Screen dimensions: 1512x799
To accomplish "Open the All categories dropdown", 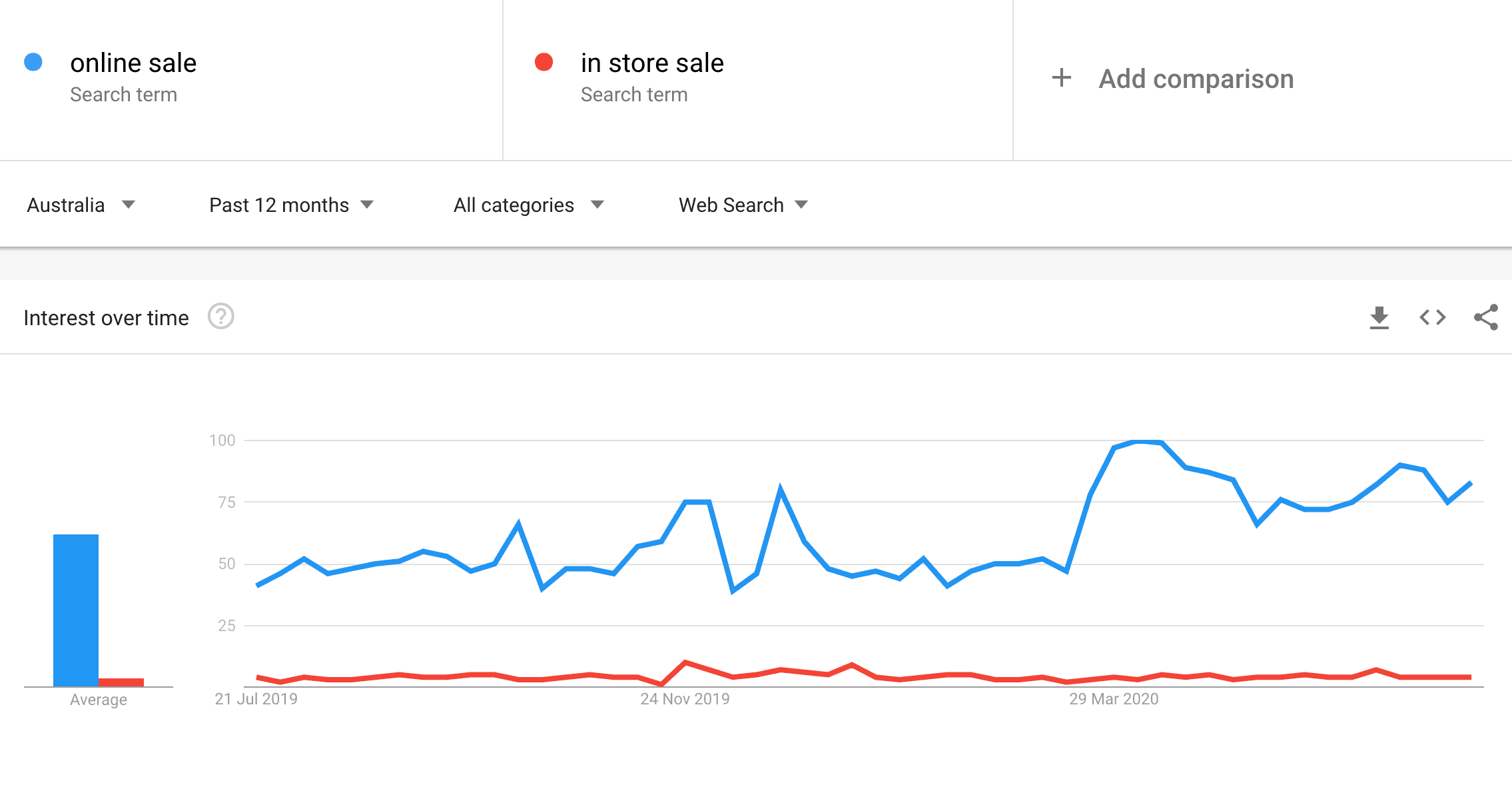I will click(528, 205).
